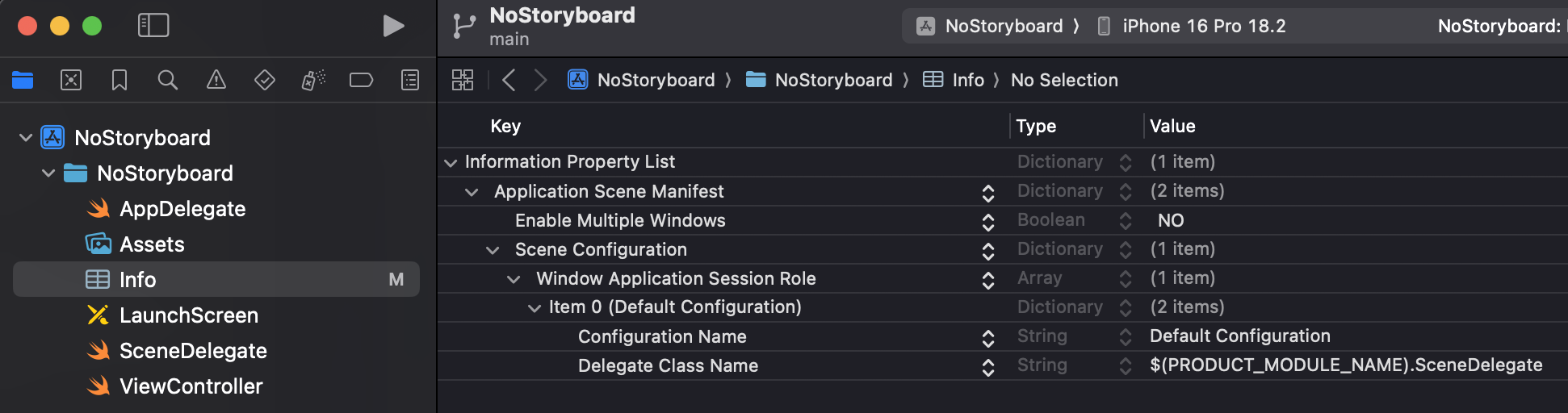Select SceneDelegate file in navigator
This screenshot has height=413, width=1568.
click(x=193, y=351)
